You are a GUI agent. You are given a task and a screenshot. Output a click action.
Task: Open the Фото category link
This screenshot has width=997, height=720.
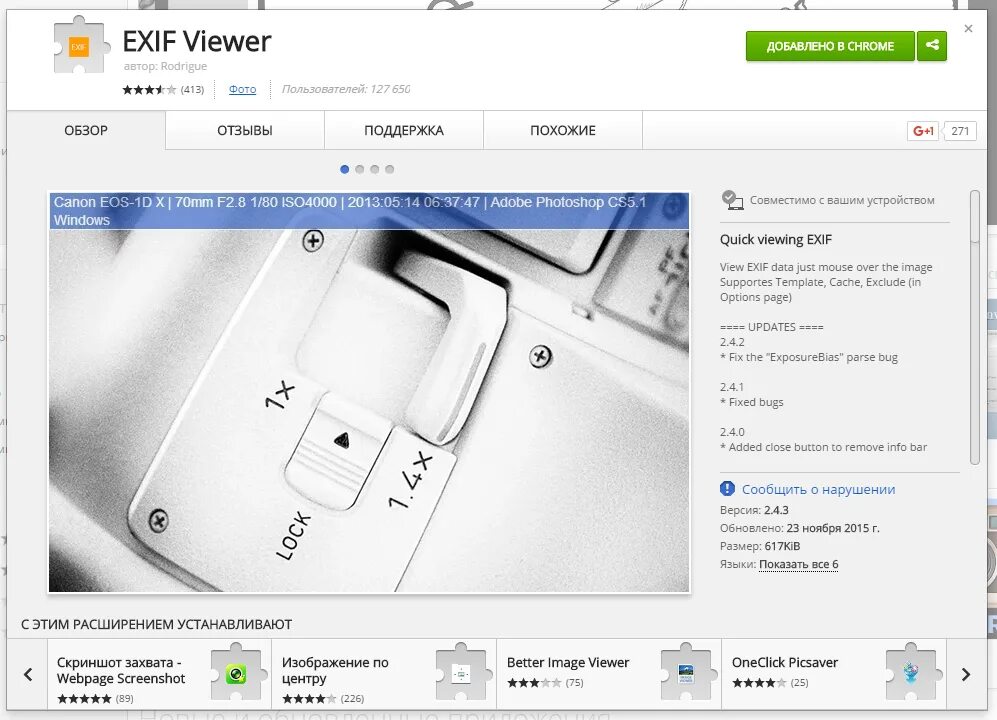242,90
